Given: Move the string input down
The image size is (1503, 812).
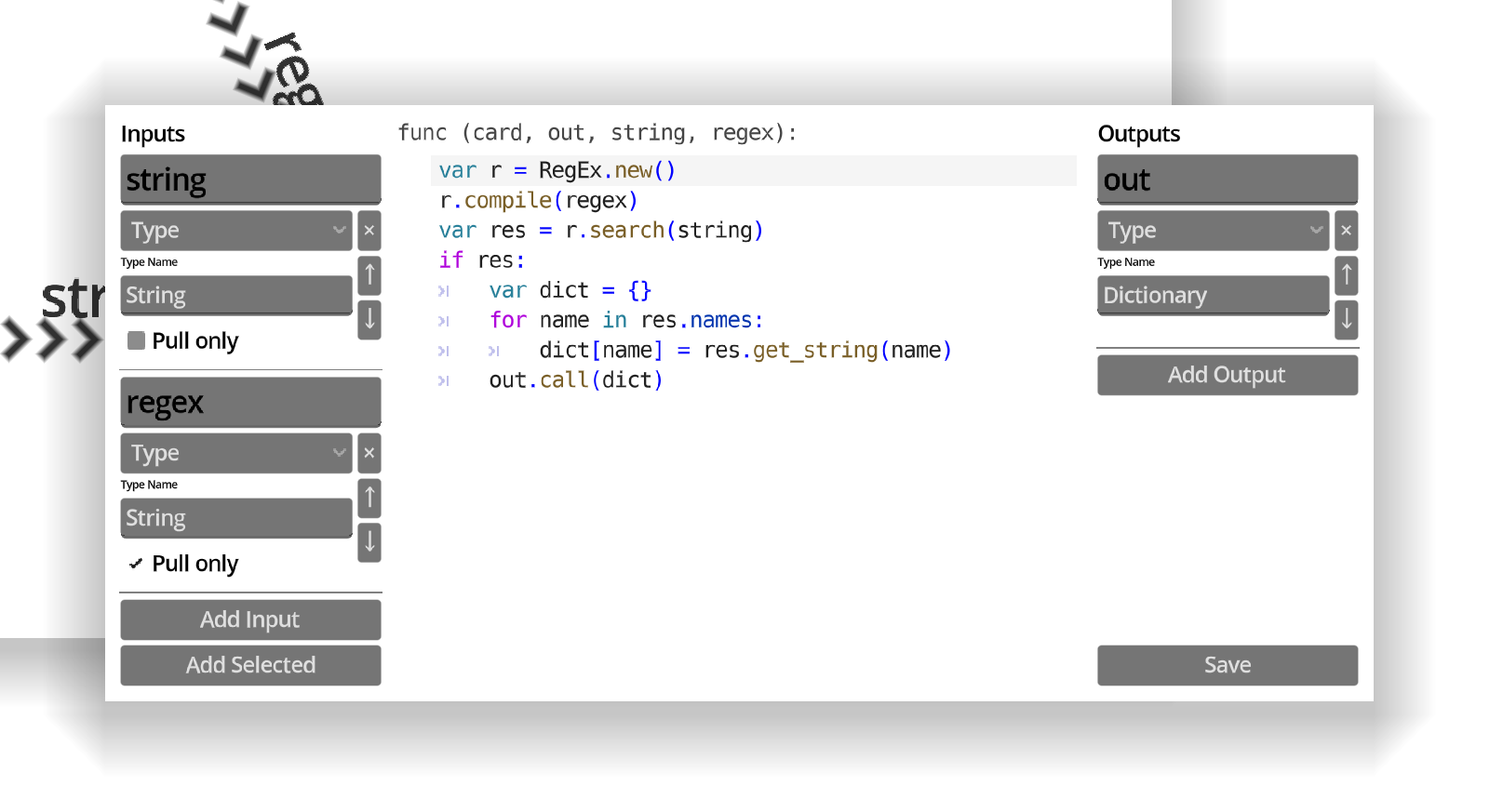Looking at the screenshot, I should point(369,319).
